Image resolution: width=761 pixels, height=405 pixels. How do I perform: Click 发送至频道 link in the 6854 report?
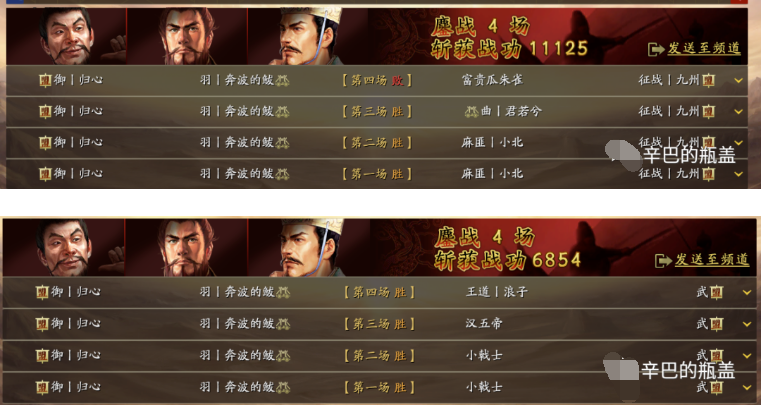tap(712, 259)
